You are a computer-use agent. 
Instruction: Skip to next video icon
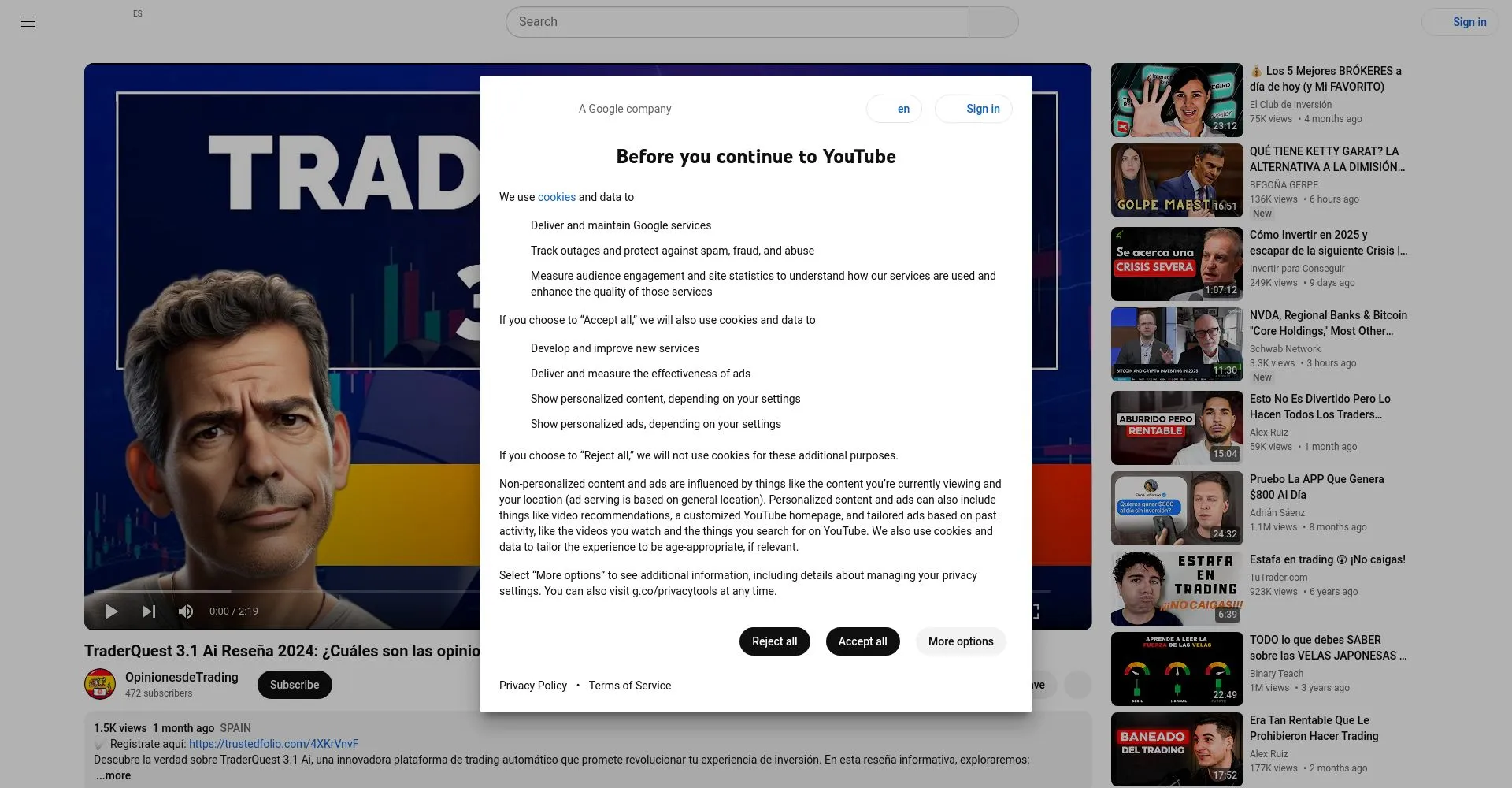[x=149, y=611]
